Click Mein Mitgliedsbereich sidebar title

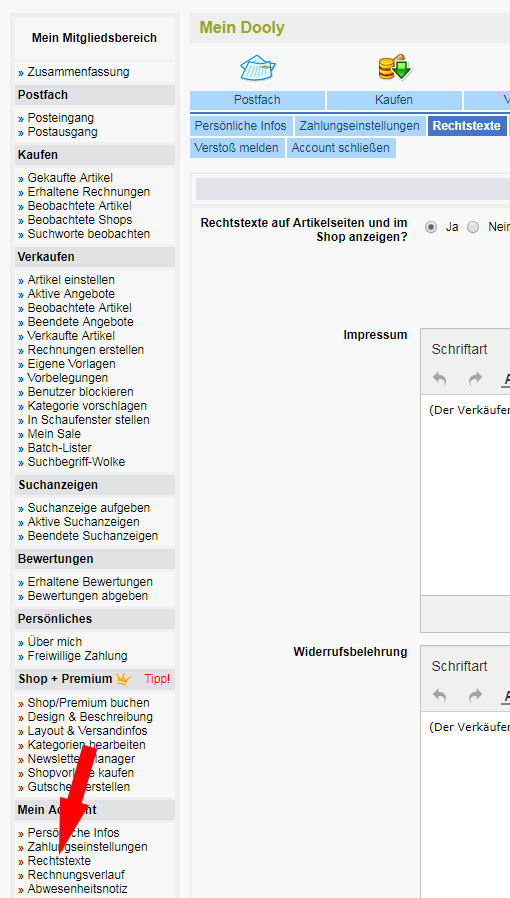coord(94,38)
